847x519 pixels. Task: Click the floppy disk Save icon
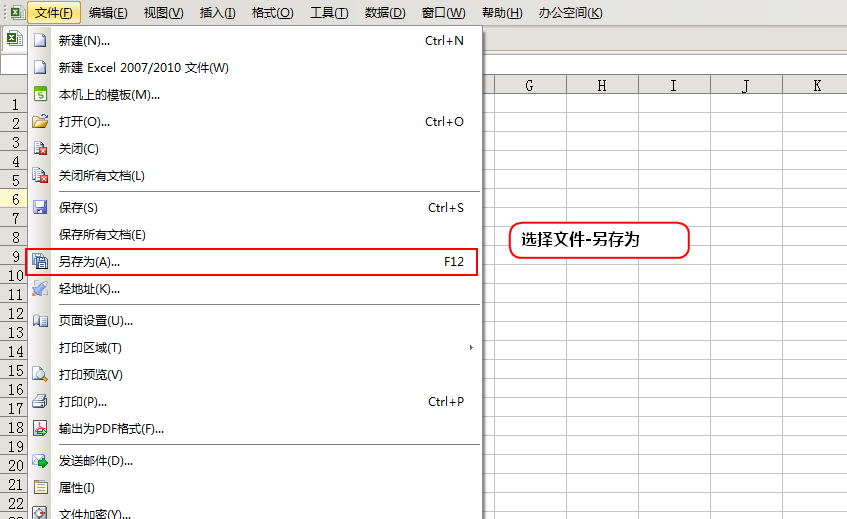(40, 208)
